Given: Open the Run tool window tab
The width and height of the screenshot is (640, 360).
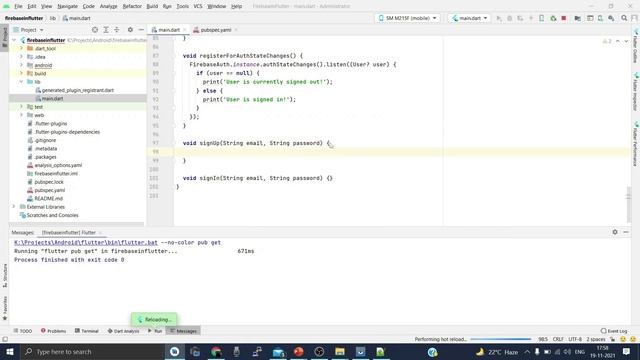Looking at the screenshot, I should 155,331.
